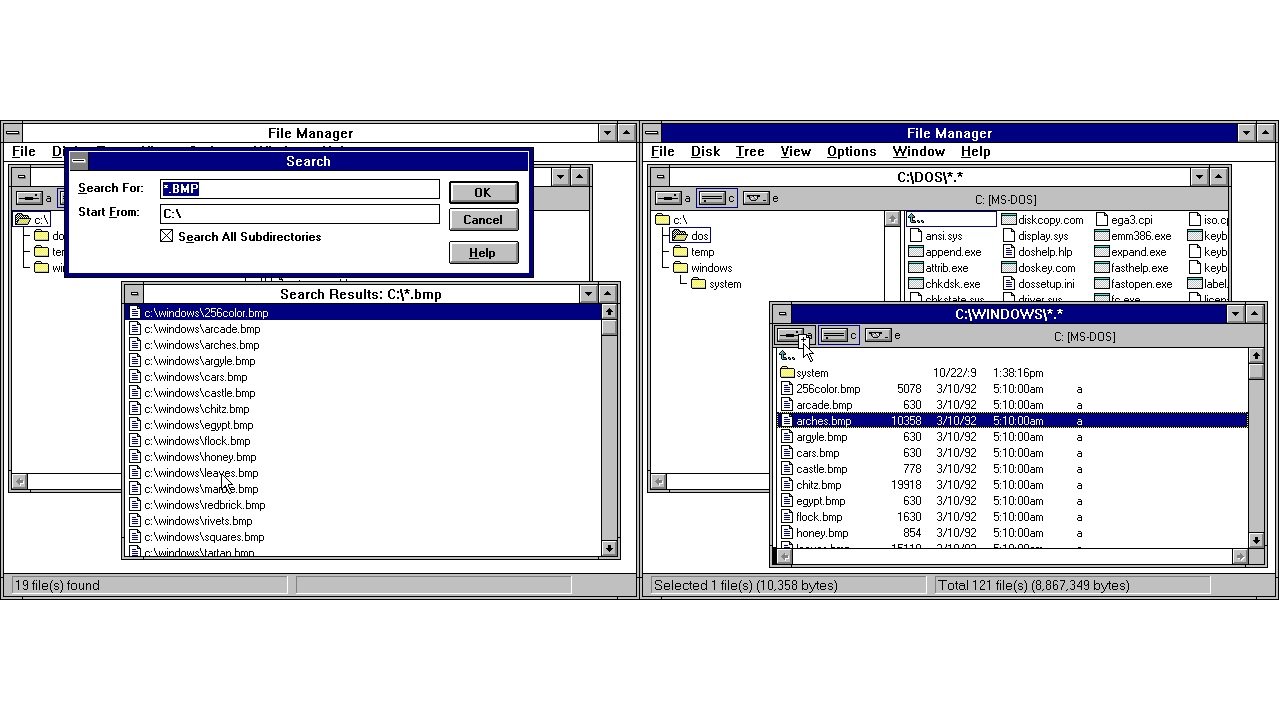This screenshot has width=1280, height=720.
Task: Click OK in the Search dialog
Action: [x=483, y=192]
